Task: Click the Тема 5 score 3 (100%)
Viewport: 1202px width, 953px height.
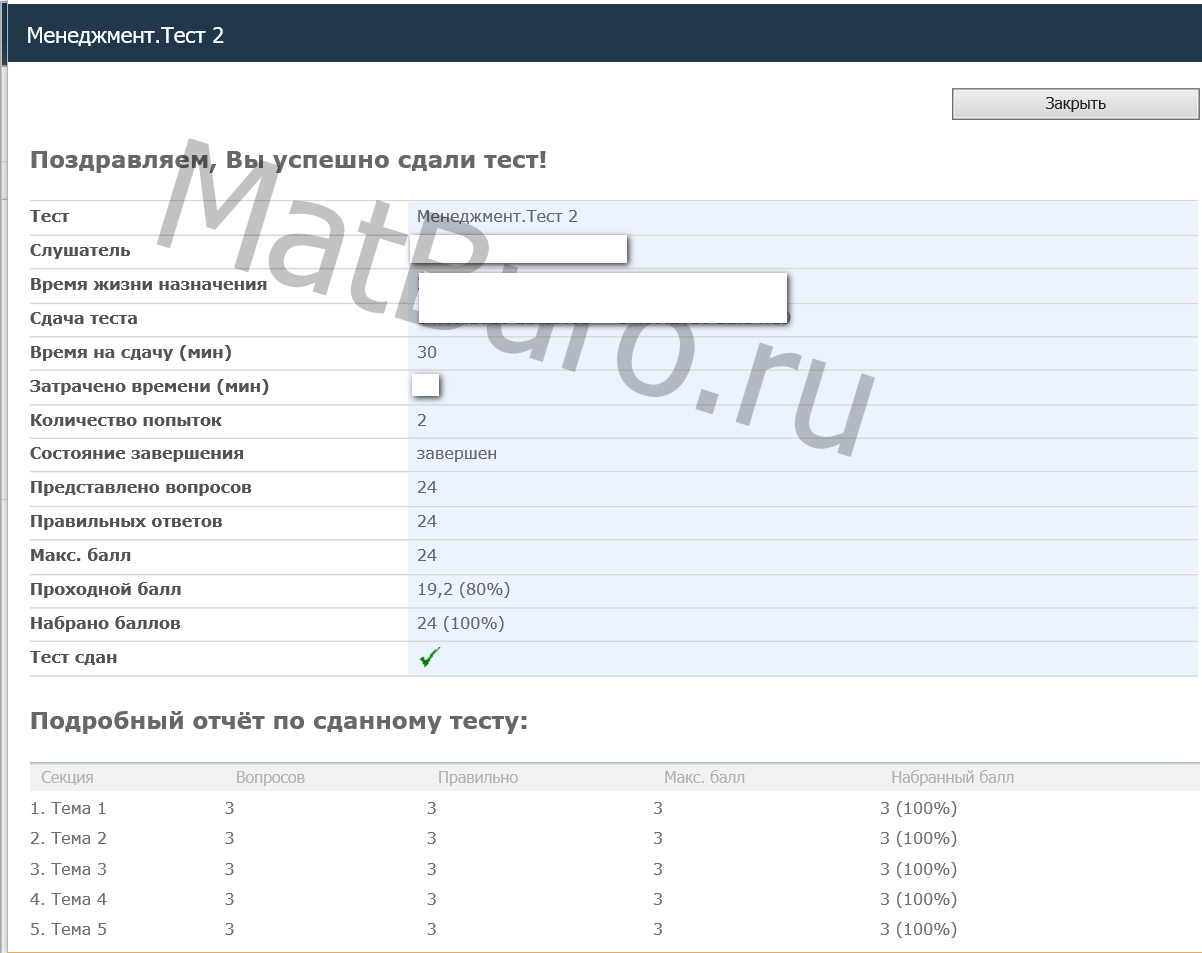Action: (x=918, y=929)
